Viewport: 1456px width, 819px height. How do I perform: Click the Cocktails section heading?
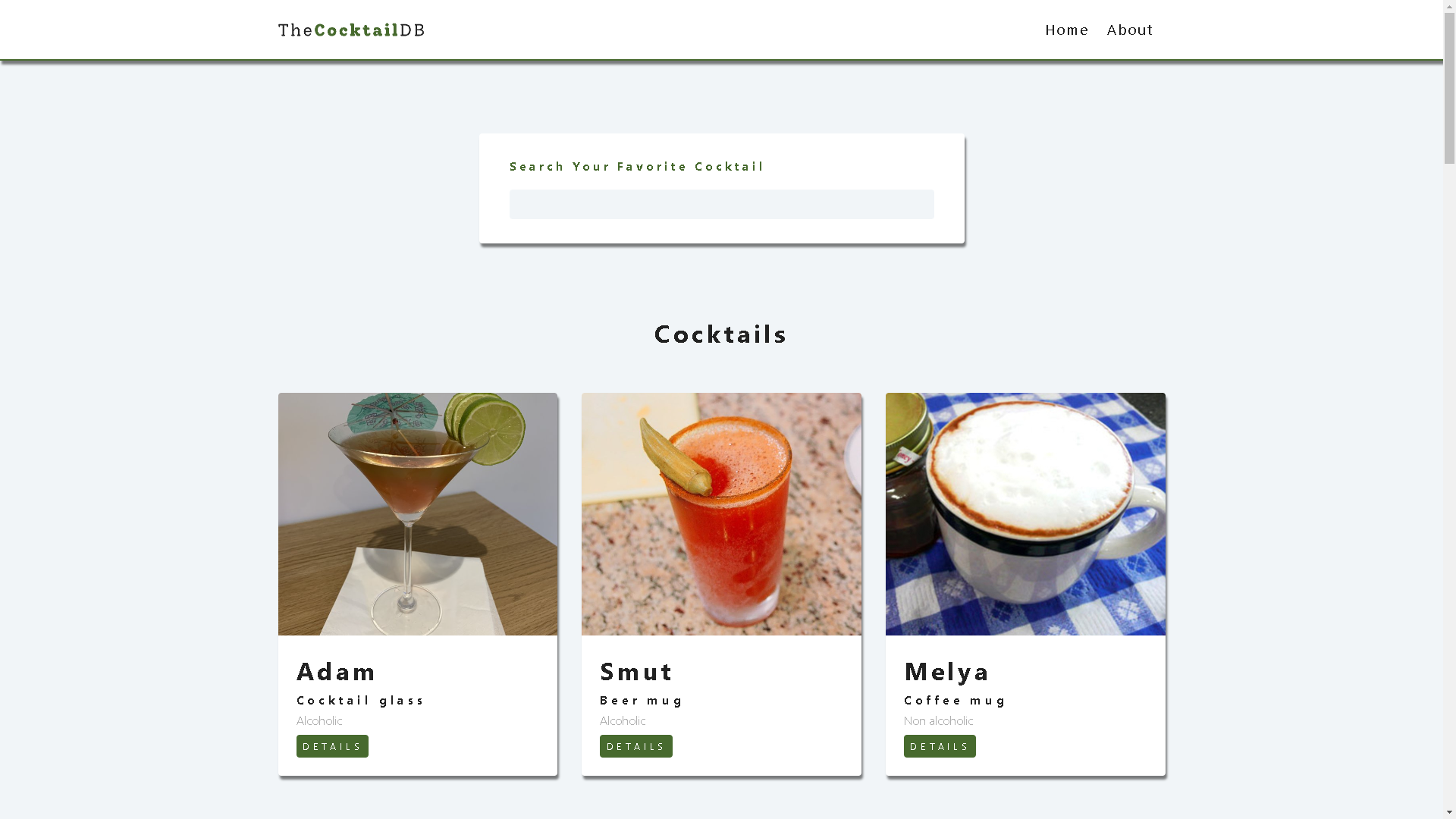point(720,334)
